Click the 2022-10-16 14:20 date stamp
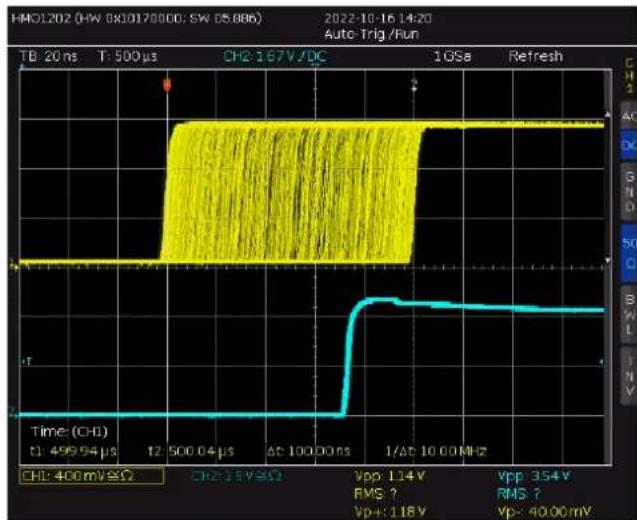Image resolution: width=637 pixels, height=520 pixels. click(377, 18)
